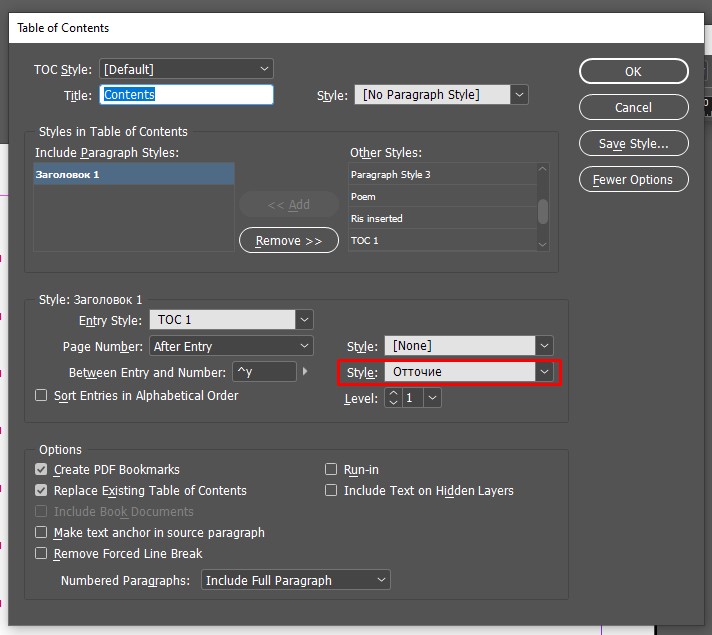The image size is (712, 635).
Task: Uncheck Create PDF Bookmarks
Action: (x=41, y=469)
